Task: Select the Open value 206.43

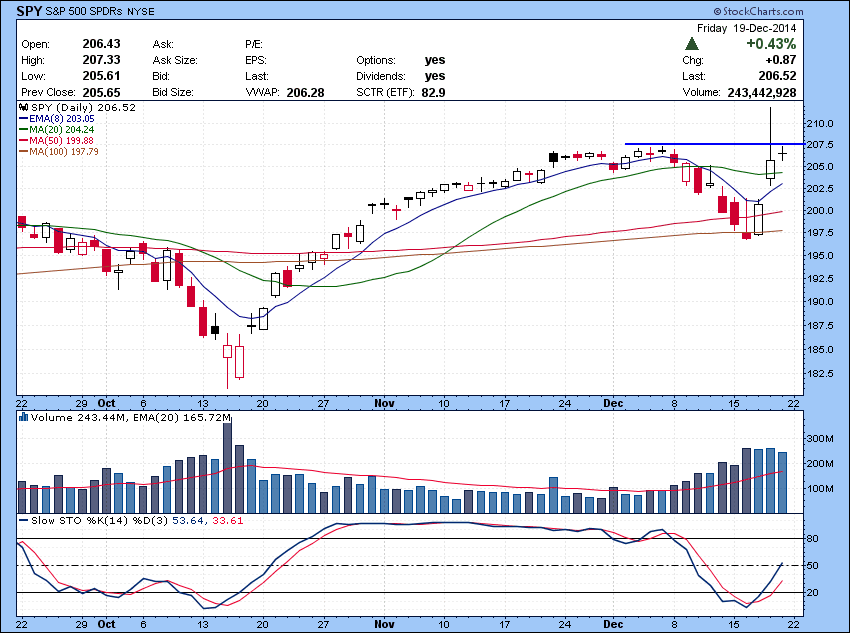Action: coord(101,44)
